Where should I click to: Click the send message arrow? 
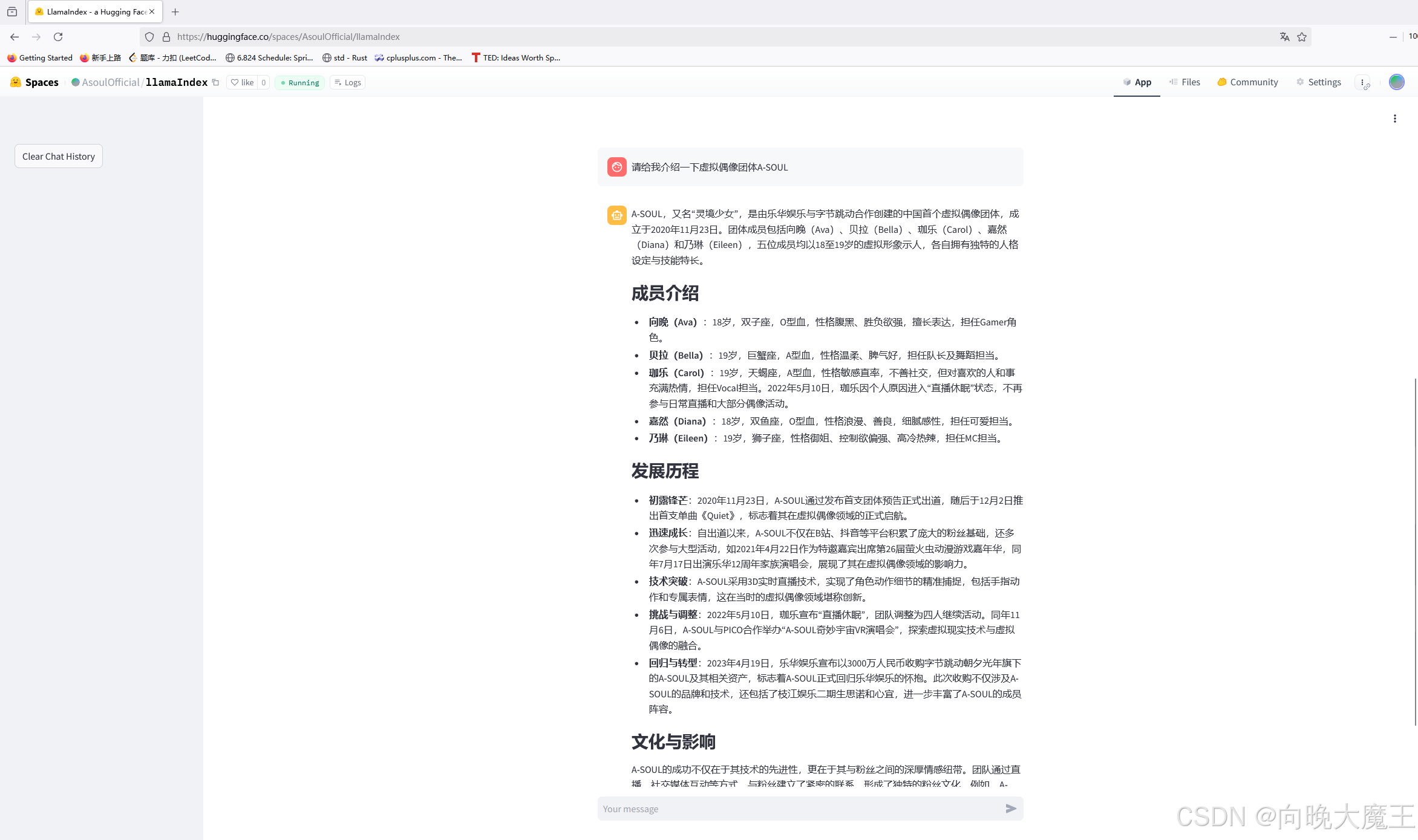click(1010, 809)
